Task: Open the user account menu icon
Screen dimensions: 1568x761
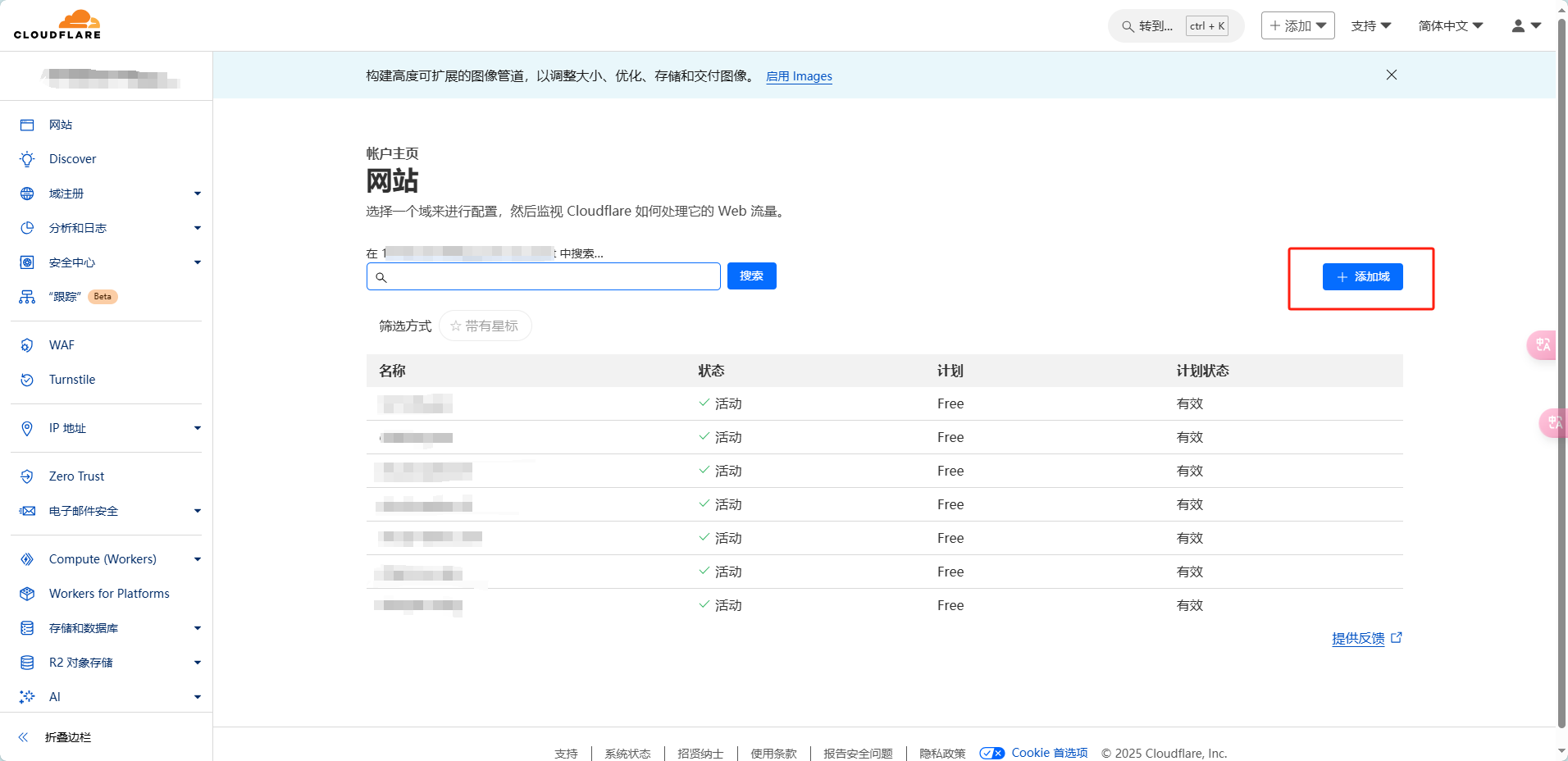Action: [x=1526, y=25]
